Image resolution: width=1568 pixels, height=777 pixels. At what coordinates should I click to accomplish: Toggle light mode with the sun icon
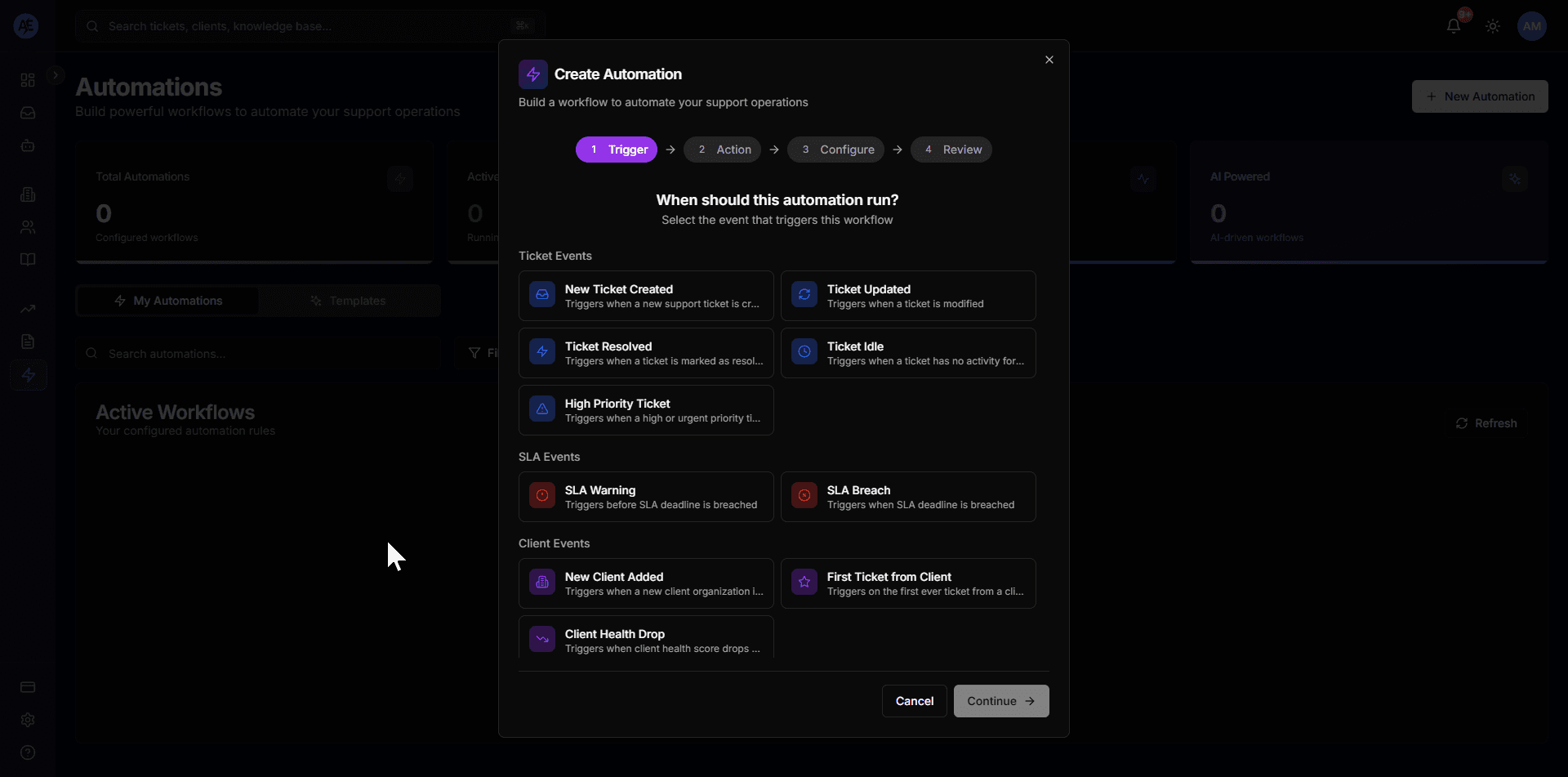1493,25
